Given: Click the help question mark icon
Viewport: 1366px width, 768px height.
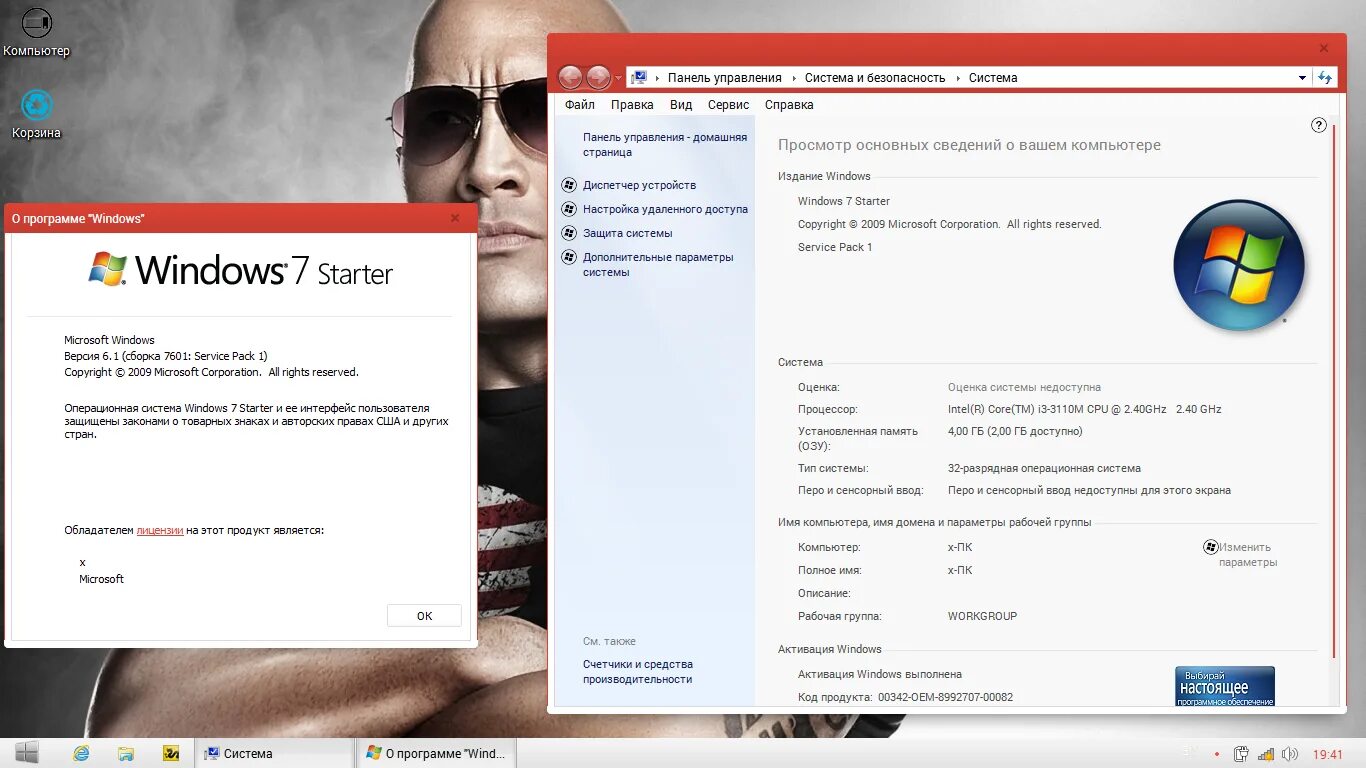Looking at the screenshot, I should (x=1318, y=125).
